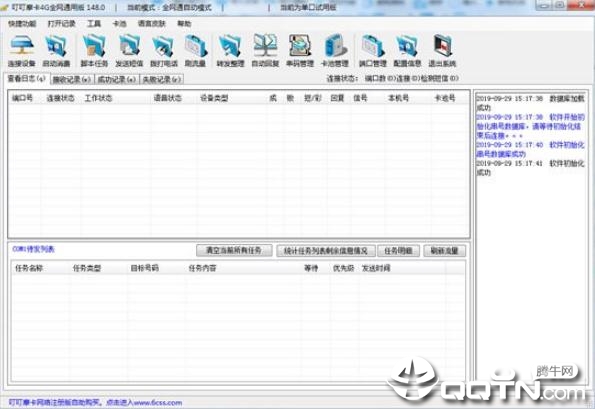Switch to the 接收记录 tab
The image size is (595, 409).
(x=72, y=79)
